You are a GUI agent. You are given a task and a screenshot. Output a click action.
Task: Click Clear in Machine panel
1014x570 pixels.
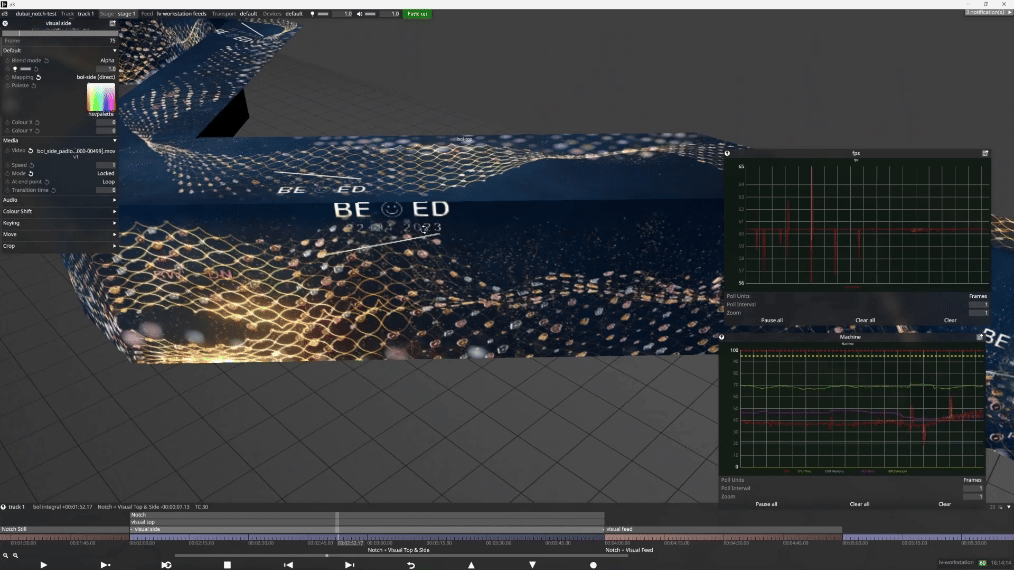pyautogui.click(x=944, y=504)
